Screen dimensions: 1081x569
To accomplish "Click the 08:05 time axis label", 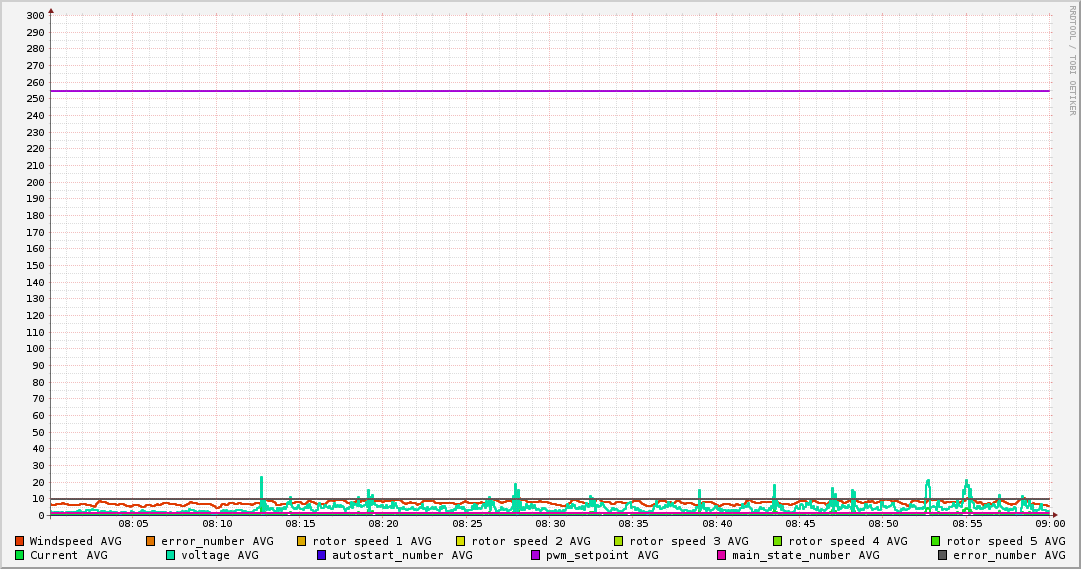I will coord(133,523).
